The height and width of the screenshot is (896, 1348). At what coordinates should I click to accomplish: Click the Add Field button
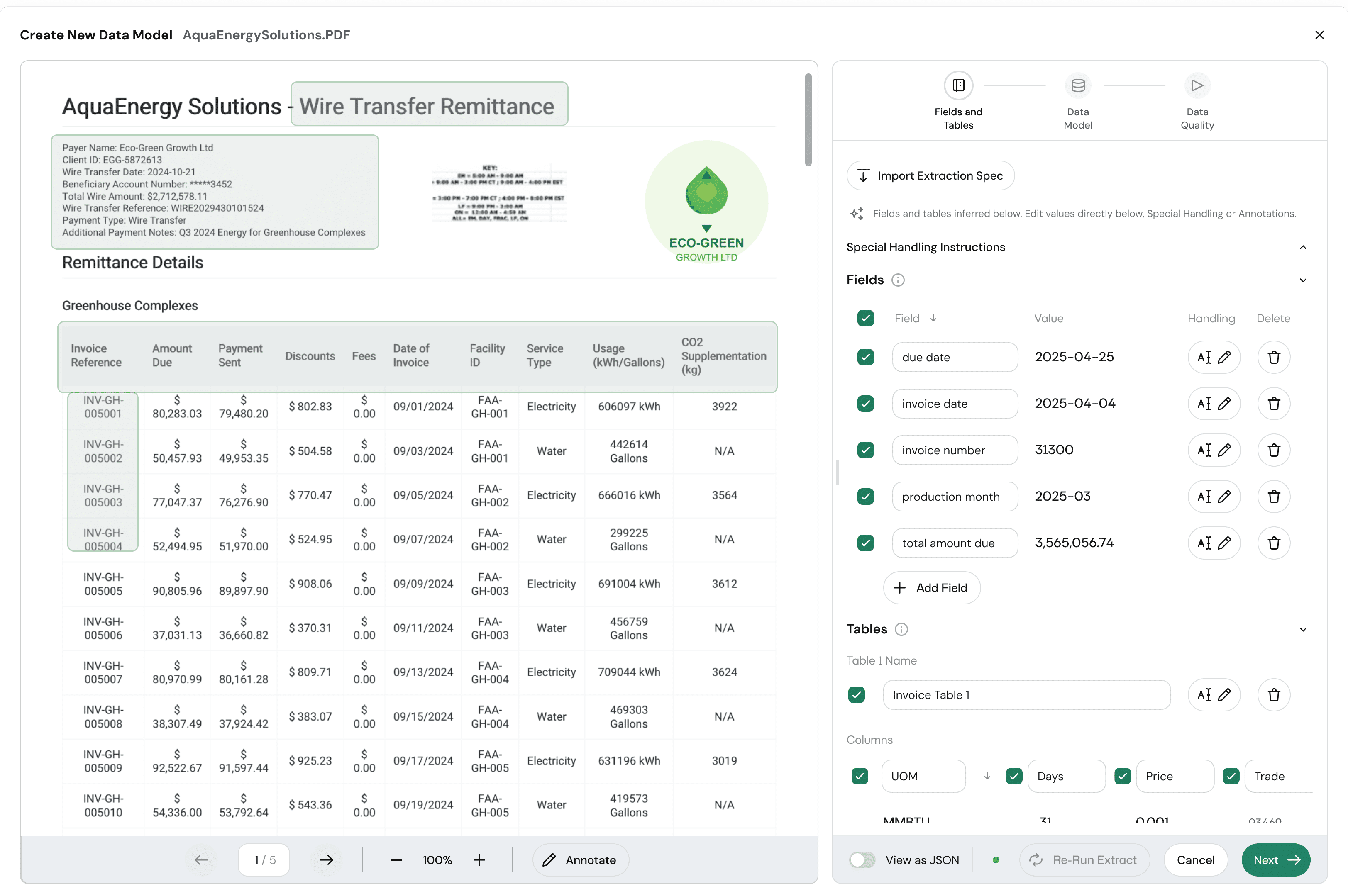[931, 587]
